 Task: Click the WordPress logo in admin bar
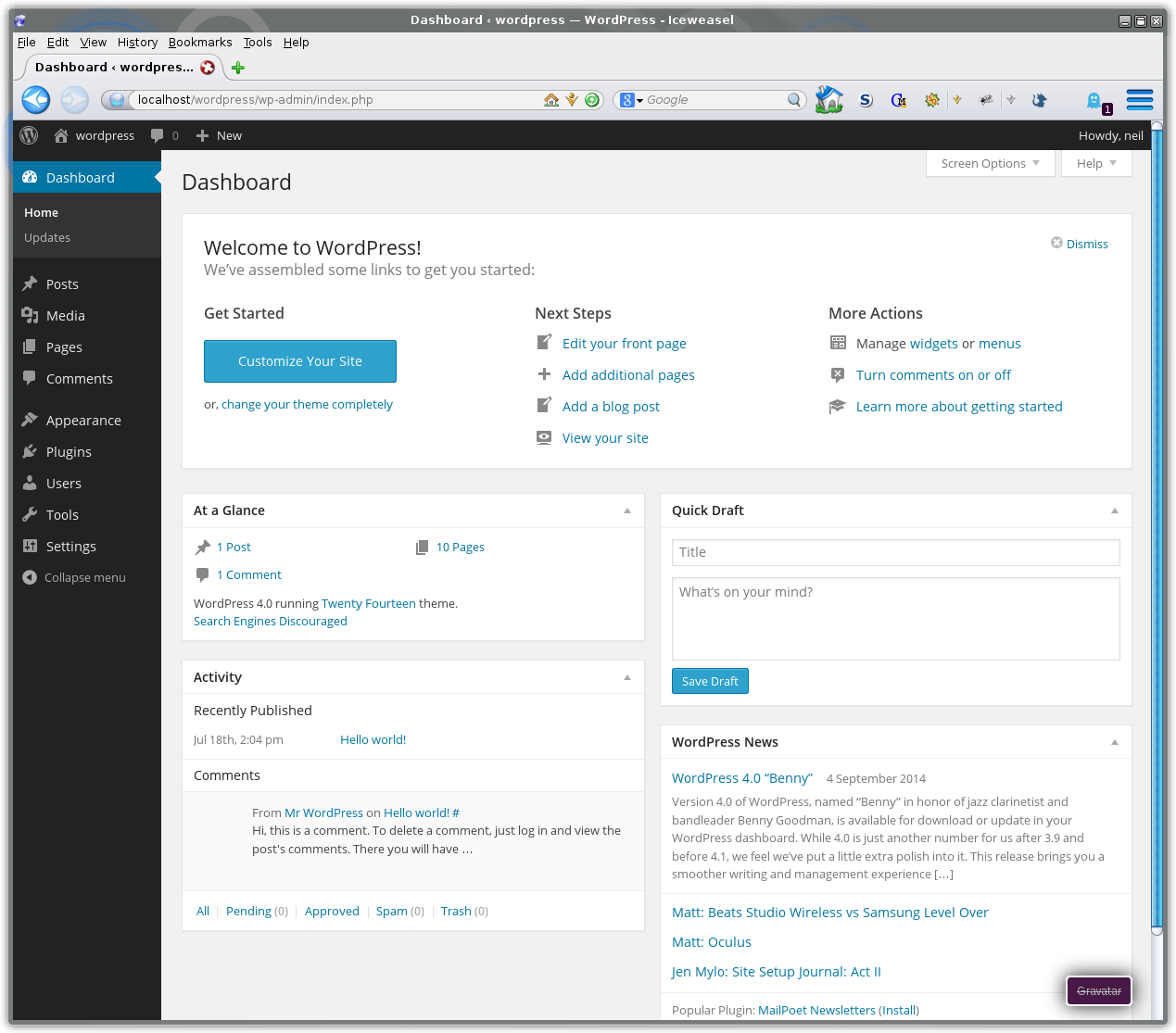tap(29, 135)
